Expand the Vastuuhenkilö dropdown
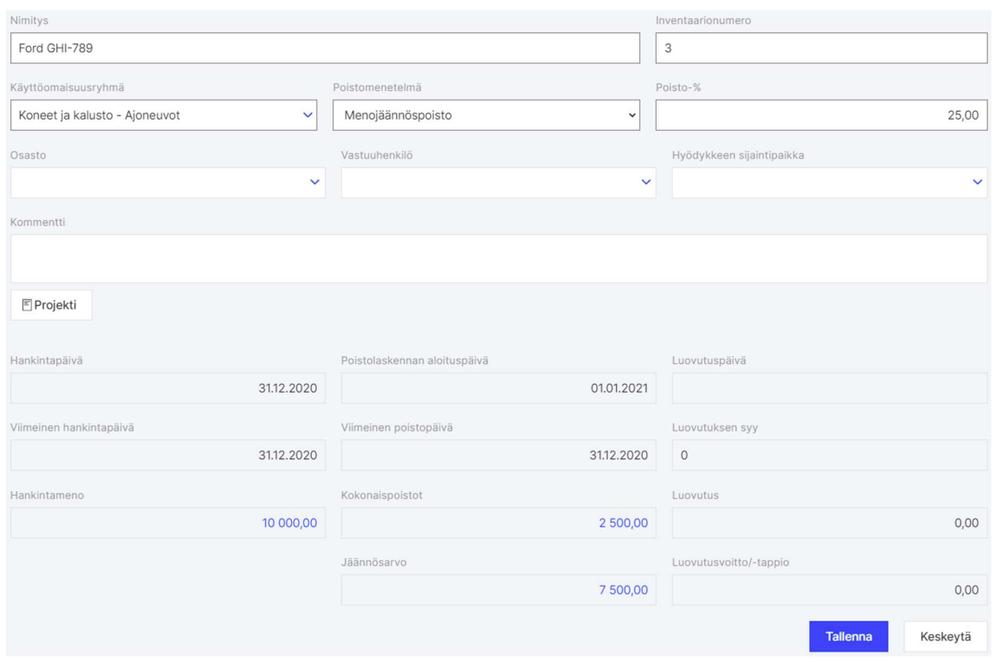This screenshot has height=669, width=998. [498, 182]
